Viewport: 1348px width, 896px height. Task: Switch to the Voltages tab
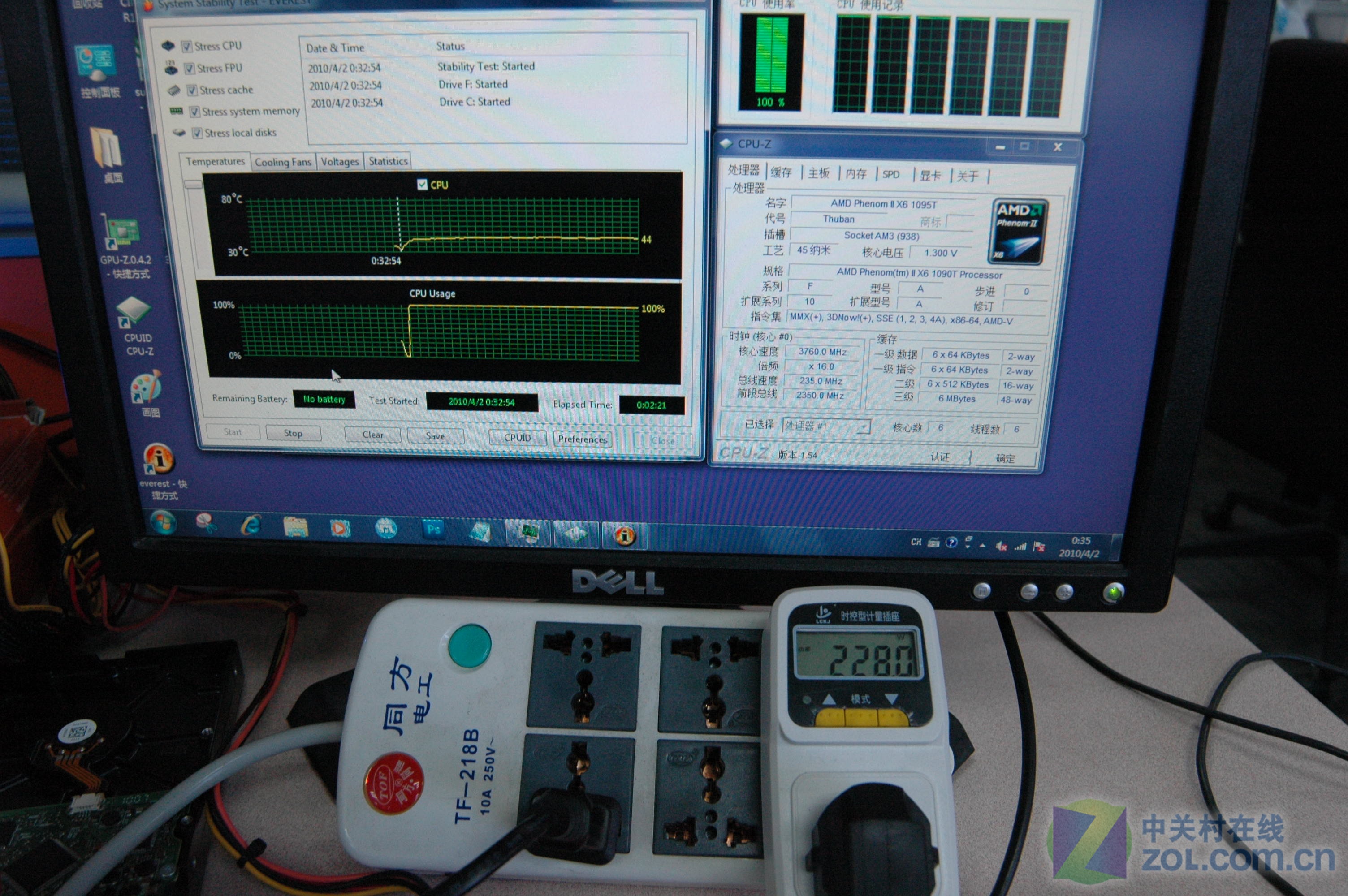(x=339, y=162)
